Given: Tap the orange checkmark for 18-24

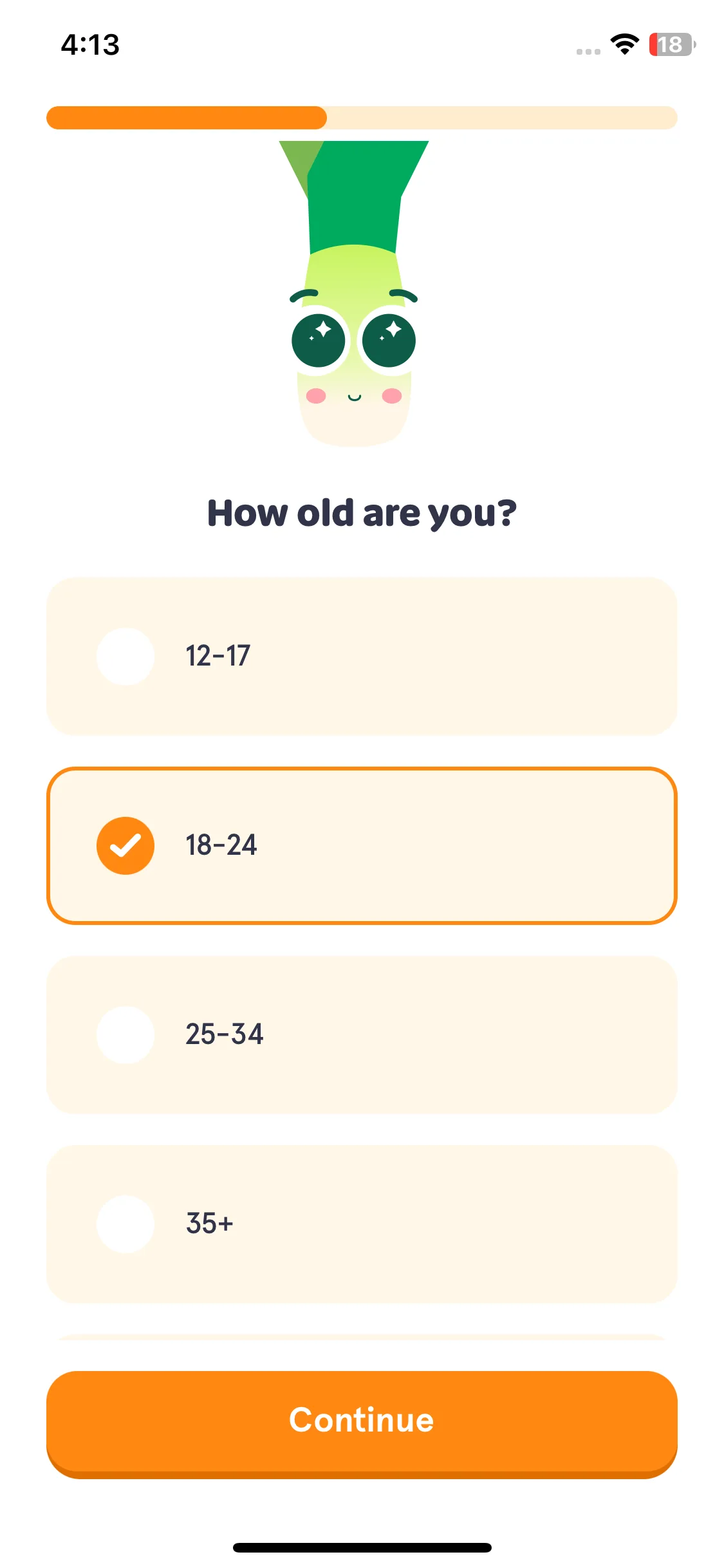Looking at the screenshot, I should tap(125, 845).
